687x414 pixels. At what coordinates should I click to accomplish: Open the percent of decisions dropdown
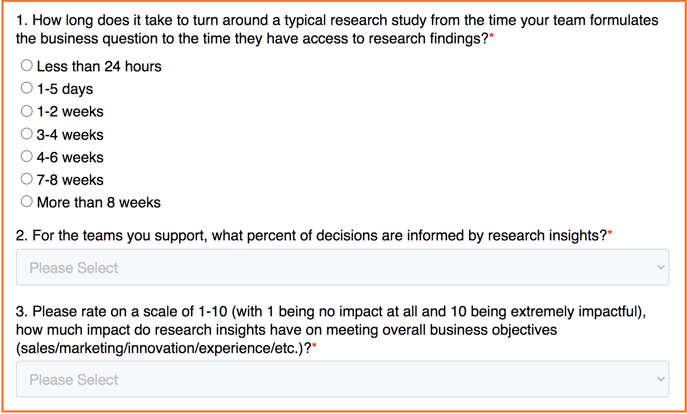tap(343, 267)
